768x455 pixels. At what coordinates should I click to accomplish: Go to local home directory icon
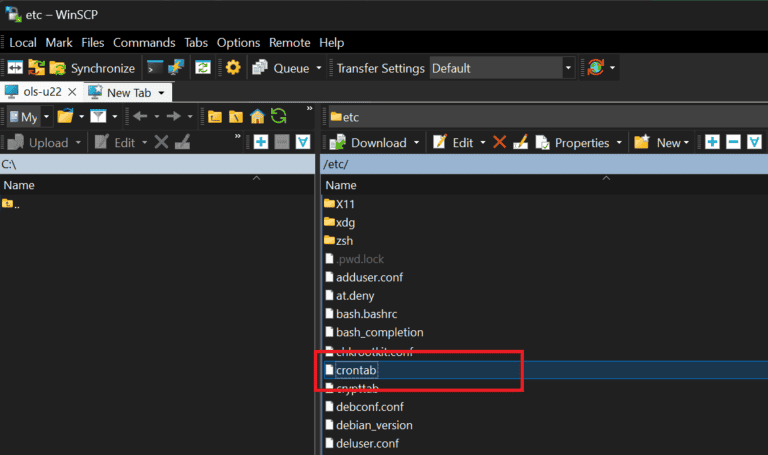tap(257, 117)
